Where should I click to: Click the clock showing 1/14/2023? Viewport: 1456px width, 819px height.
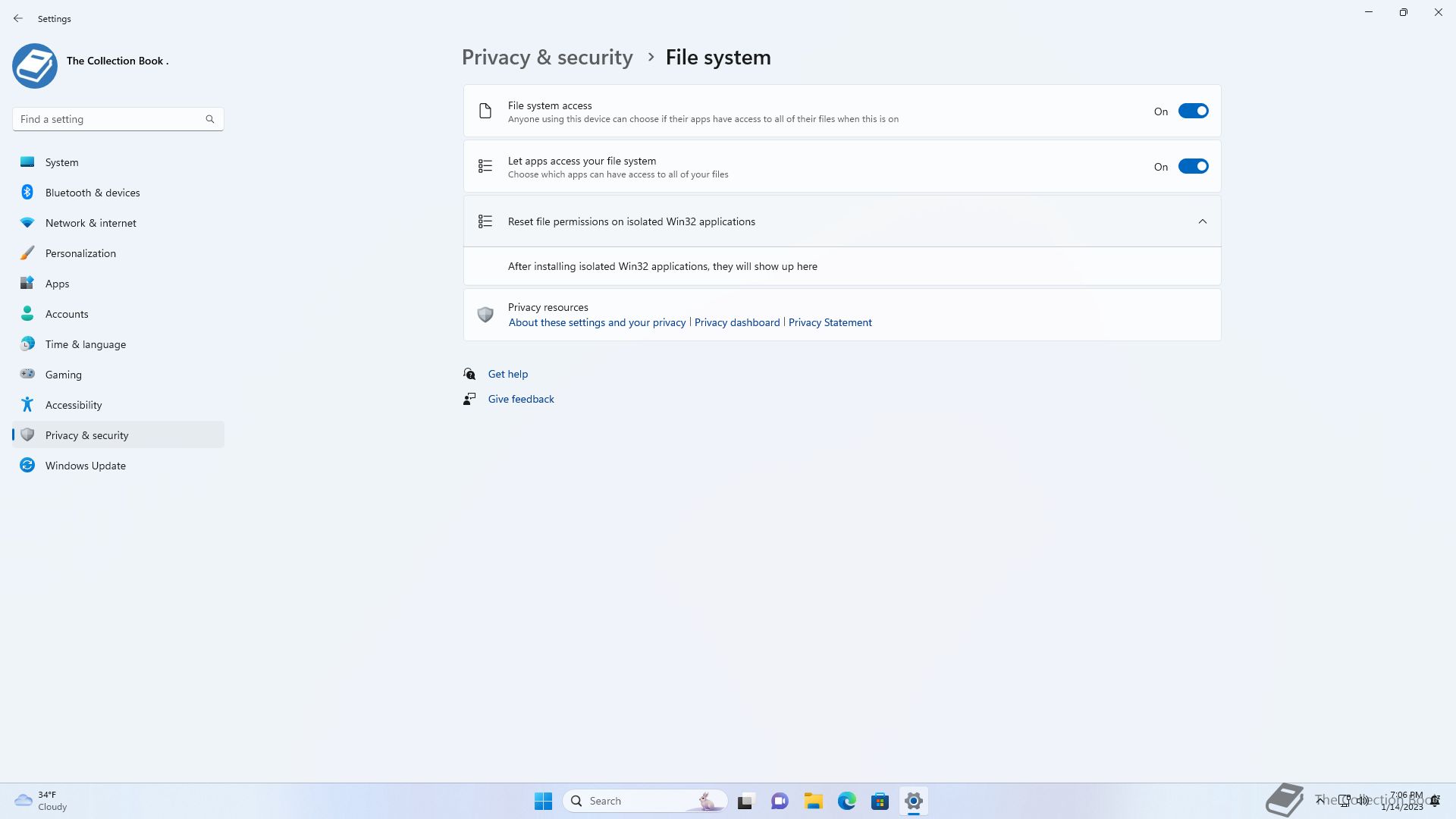(1402, 801)
